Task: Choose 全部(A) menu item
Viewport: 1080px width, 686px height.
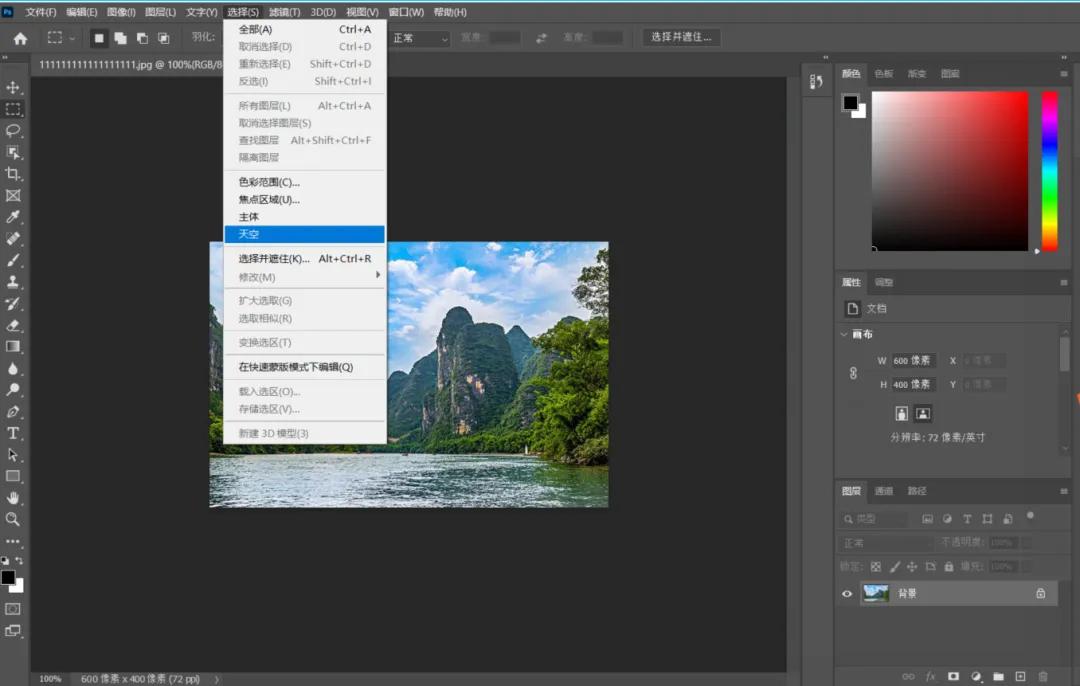Action: coord(304,30)
